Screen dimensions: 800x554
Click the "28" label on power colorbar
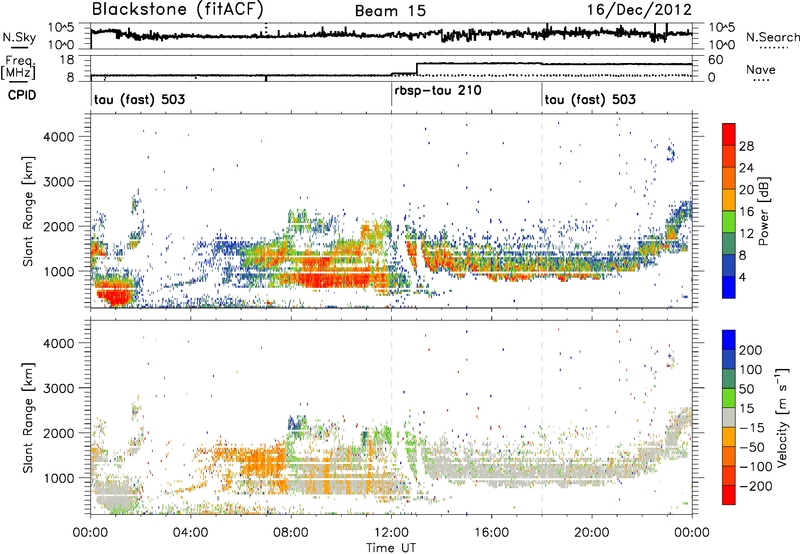[746, 146]
